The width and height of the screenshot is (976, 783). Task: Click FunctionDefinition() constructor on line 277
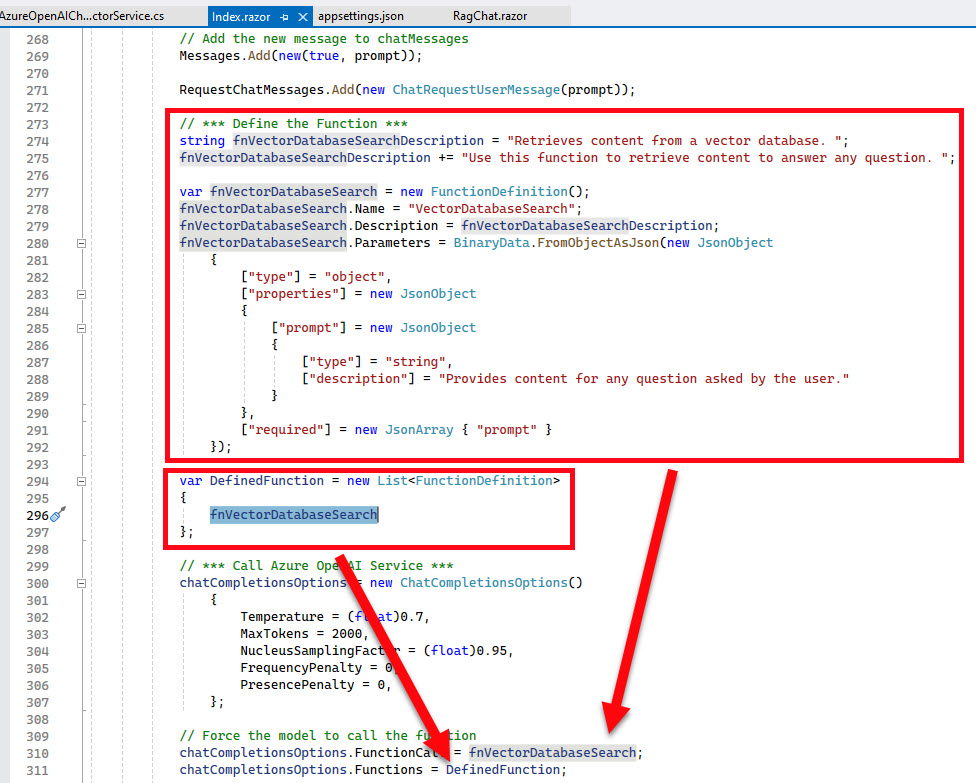pyautogui.click(x=506, y=192)
